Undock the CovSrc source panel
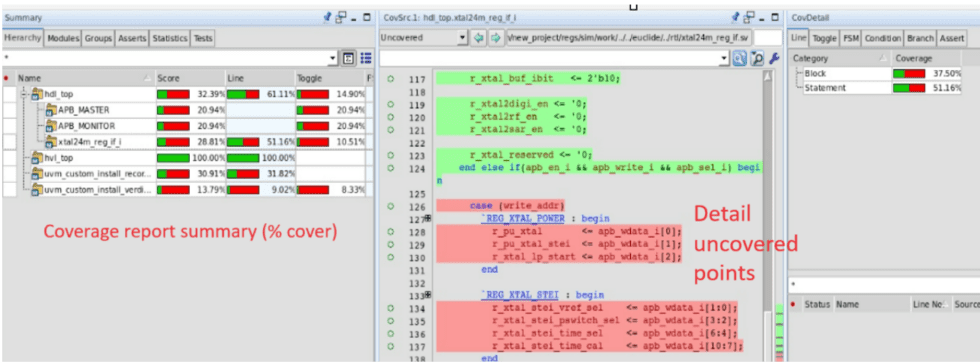This screenshot has height=362, width=980. click(749, 18)
